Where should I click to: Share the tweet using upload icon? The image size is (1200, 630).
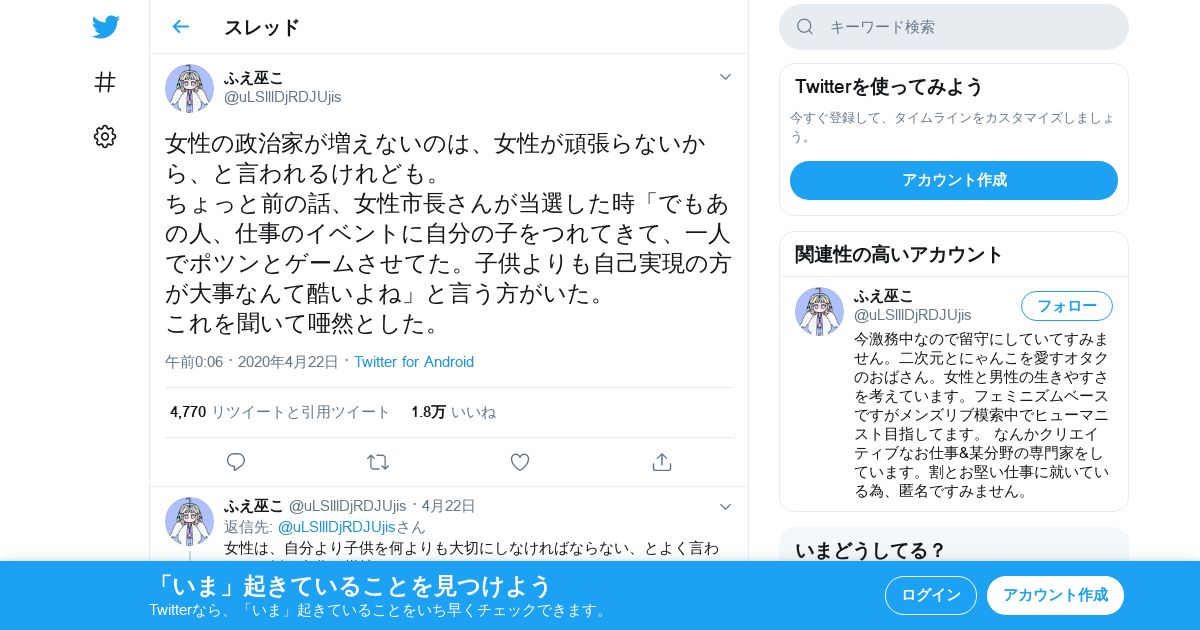click(x=661, y=462)
